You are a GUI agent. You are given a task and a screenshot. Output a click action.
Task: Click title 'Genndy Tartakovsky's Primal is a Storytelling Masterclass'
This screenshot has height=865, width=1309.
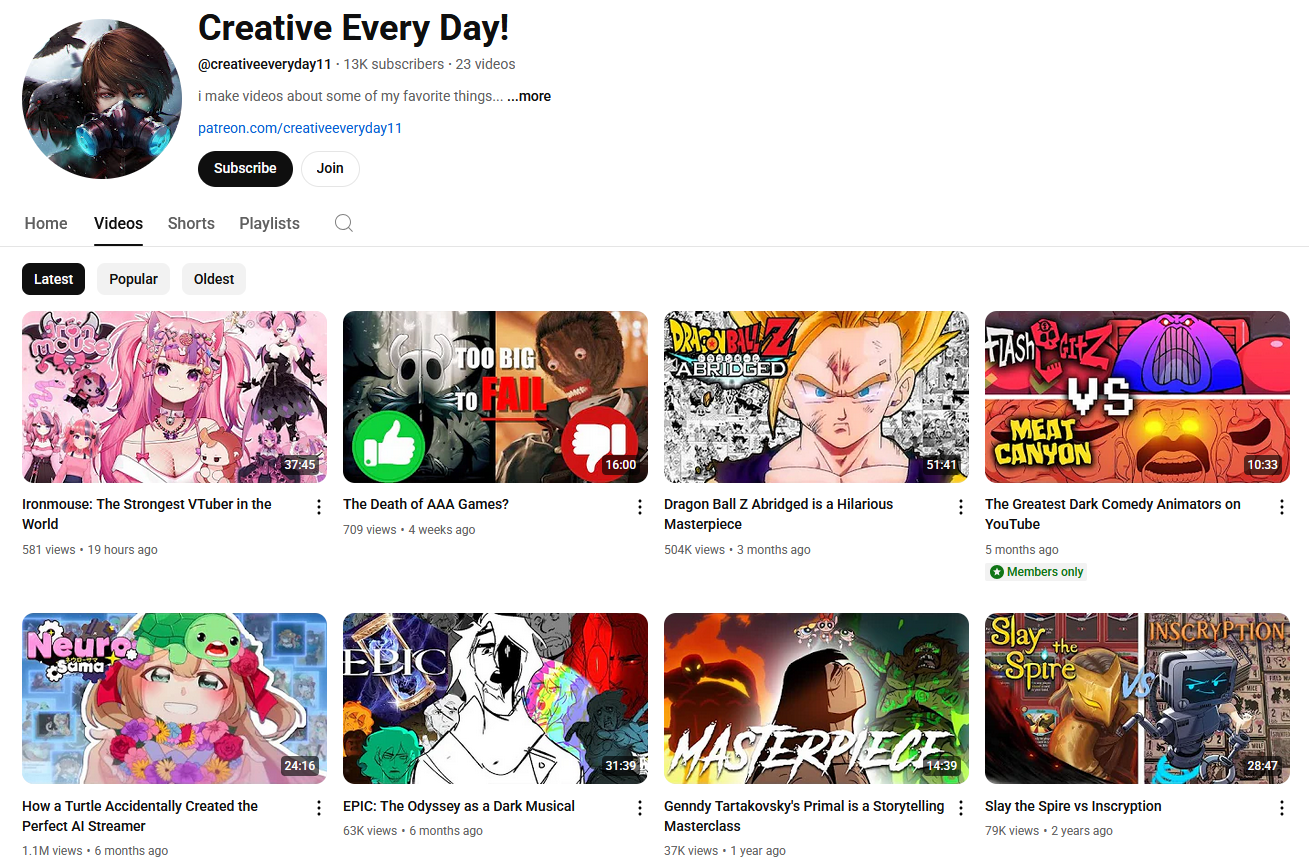tap(804, 816)
